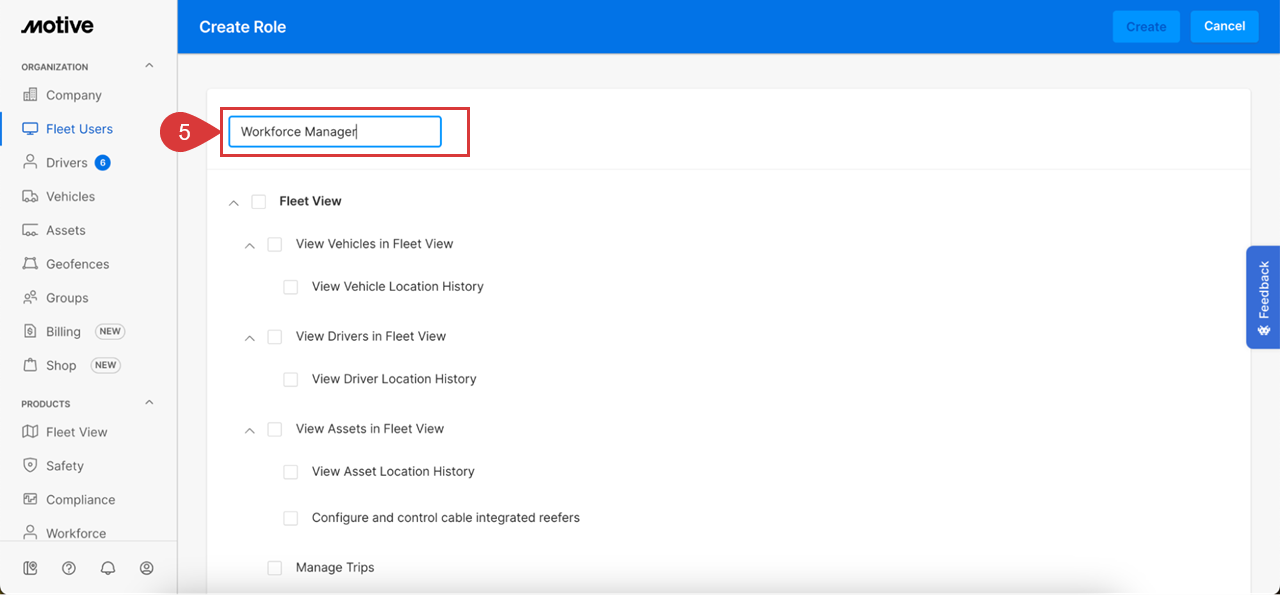Click the role name input field
This screenshot has height=595, width=1280.
335,132
